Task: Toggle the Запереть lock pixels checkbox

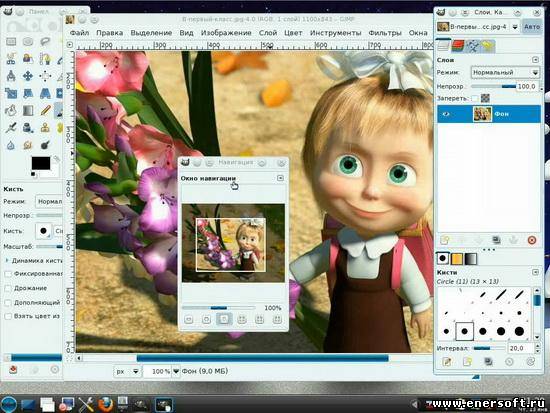Action: click(475, 99)
